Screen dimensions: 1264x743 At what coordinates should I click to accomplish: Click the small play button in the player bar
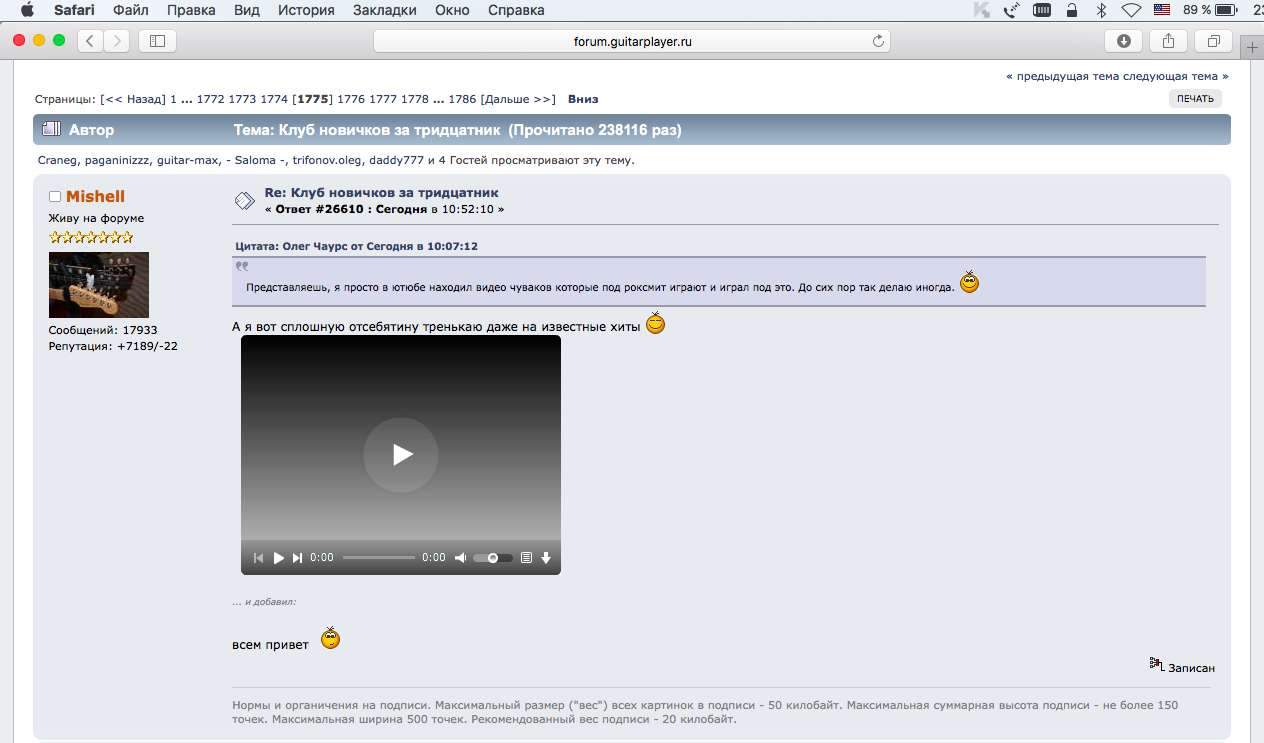(279, 558)
